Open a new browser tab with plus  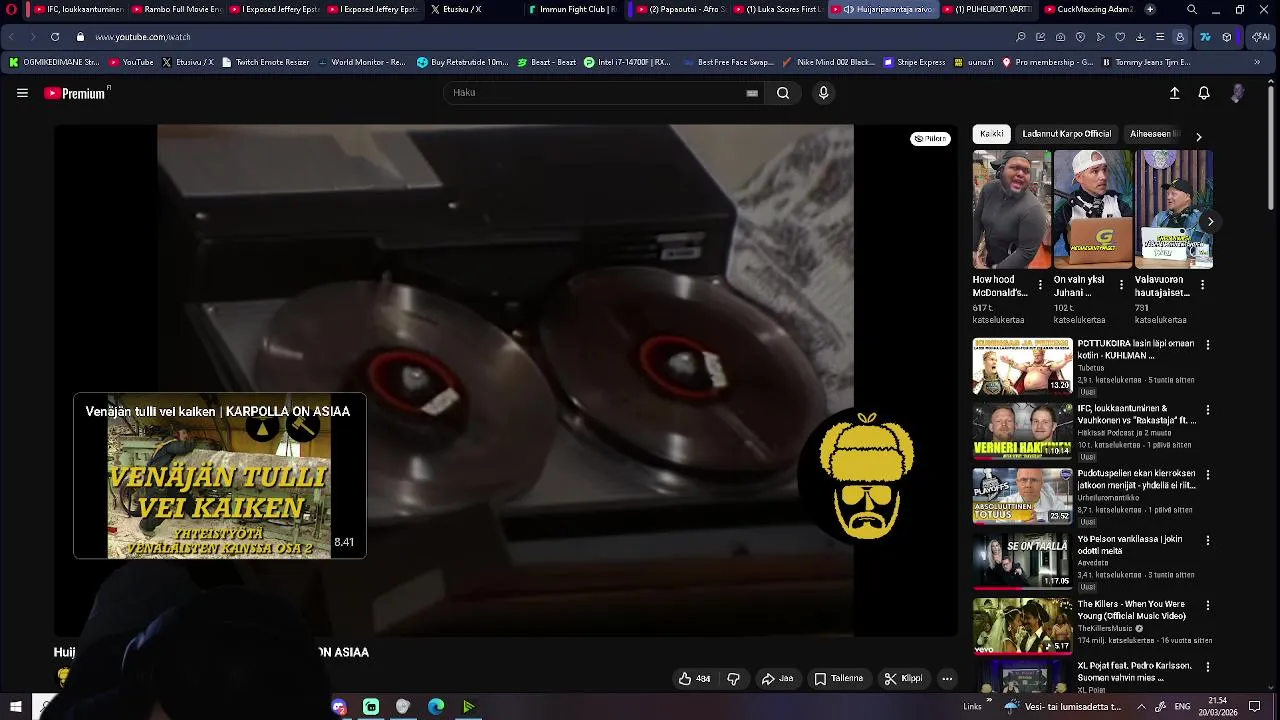1150,9
